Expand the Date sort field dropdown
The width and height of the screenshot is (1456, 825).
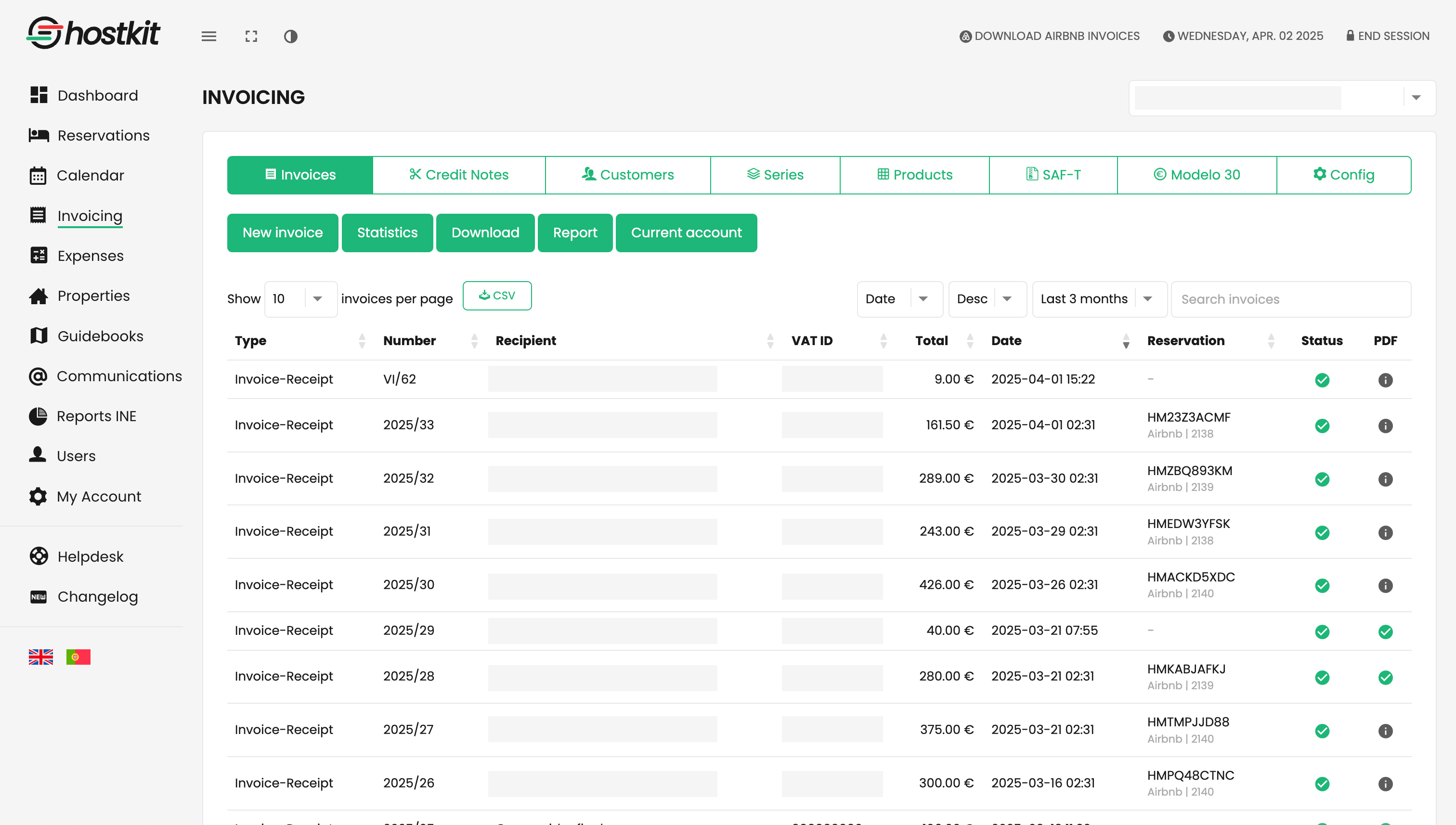tap(900, 299)
